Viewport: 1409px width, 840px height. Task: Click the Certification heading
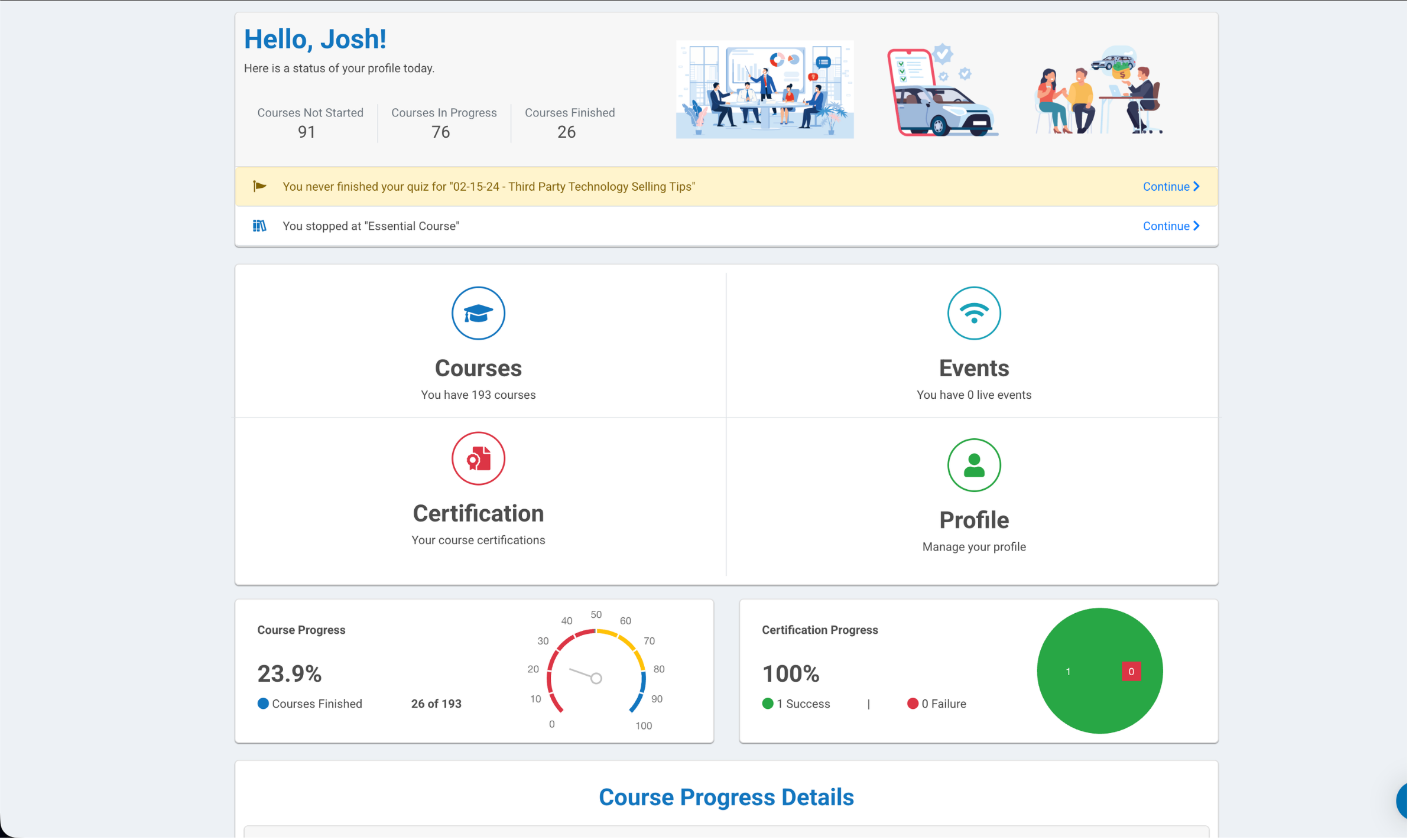coord(479,514)
